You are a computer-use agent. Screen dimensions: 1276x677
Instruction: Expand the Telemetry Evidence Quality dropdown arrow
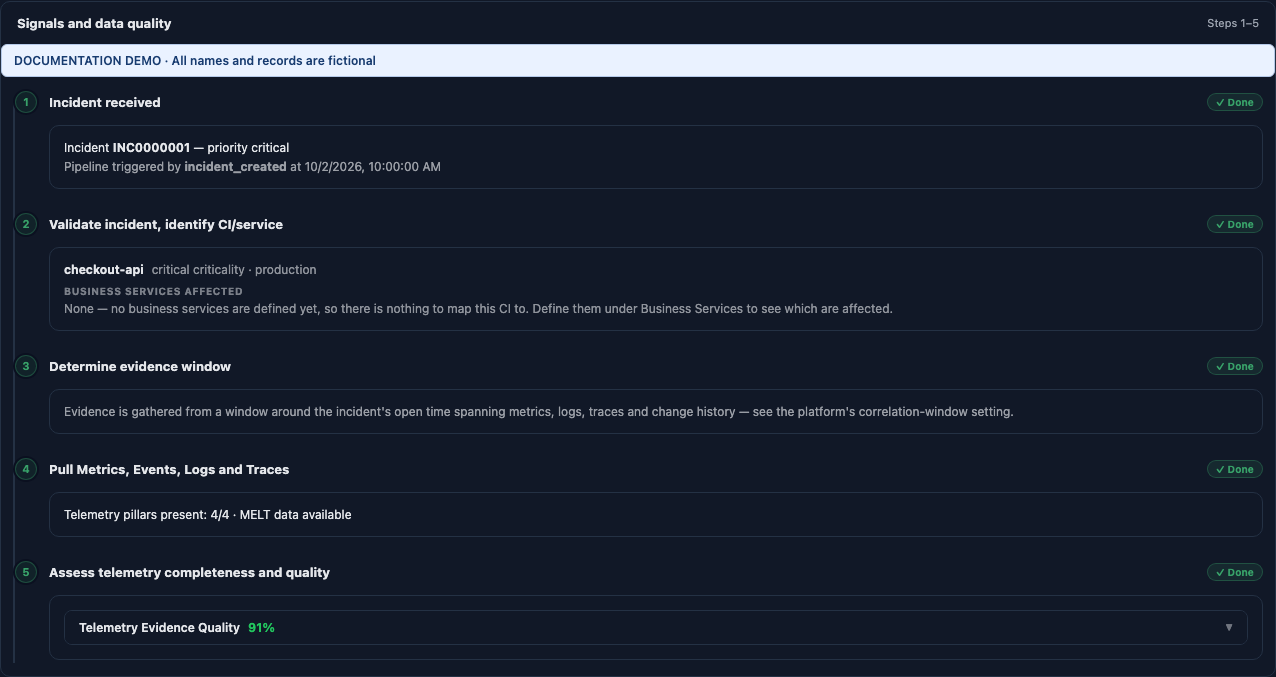click(x=1229, y=628)
